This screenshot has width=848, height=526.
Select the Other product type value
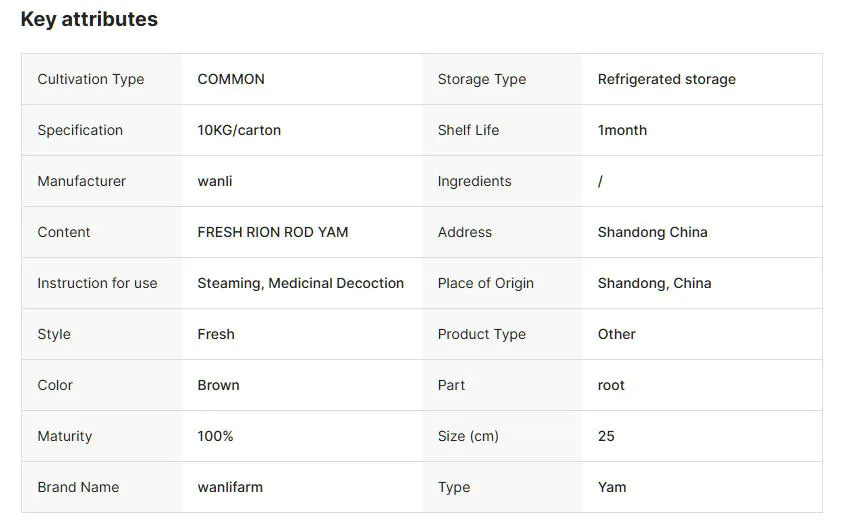tap(616, 334)
